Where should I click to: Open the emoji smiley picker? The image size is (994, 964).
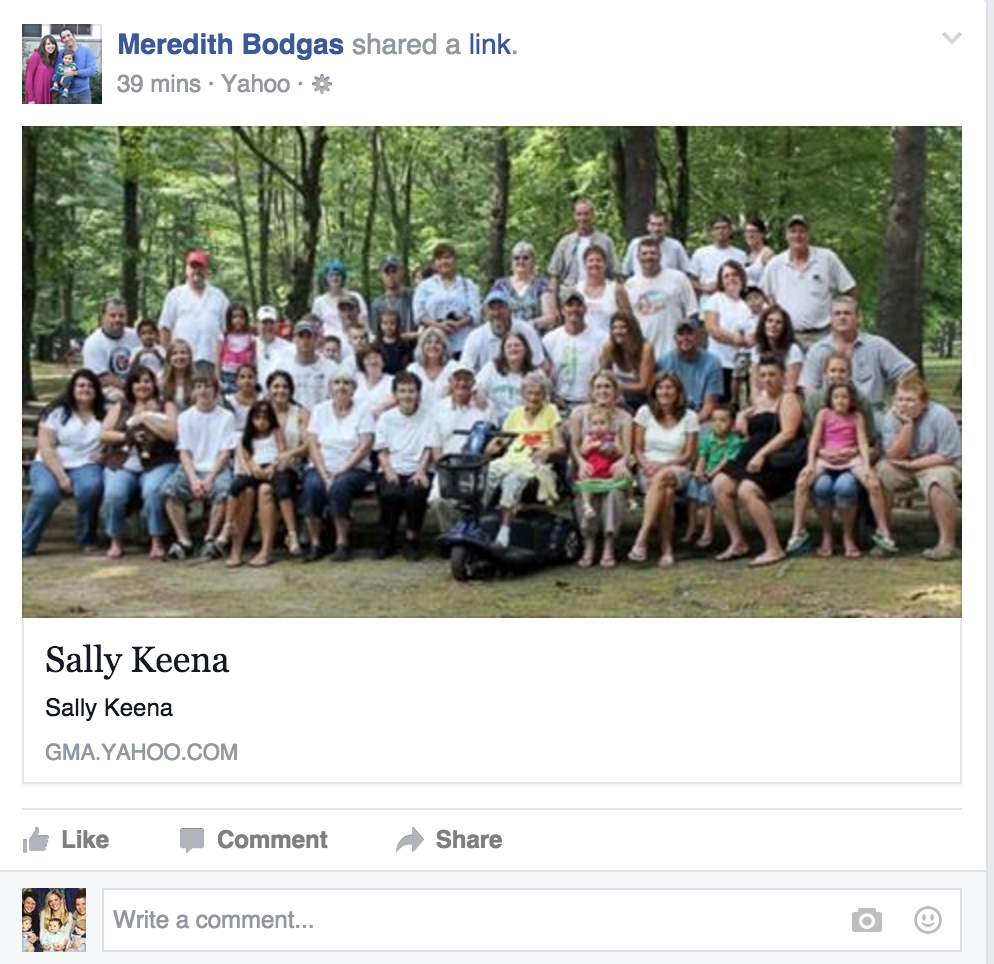[927, 920]
